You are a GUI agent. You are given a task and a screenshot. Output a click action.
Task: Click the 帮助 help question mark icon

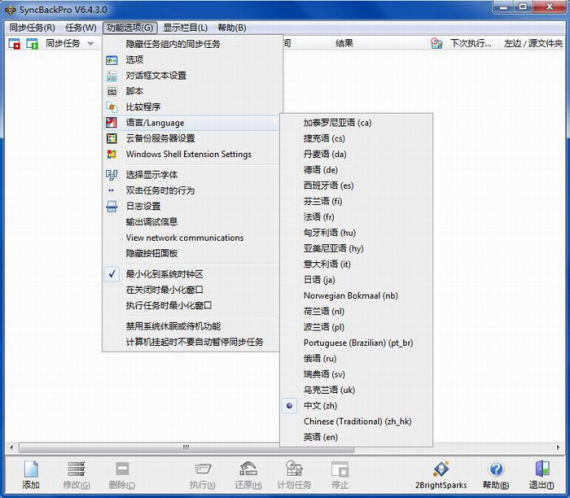(496, 469)
